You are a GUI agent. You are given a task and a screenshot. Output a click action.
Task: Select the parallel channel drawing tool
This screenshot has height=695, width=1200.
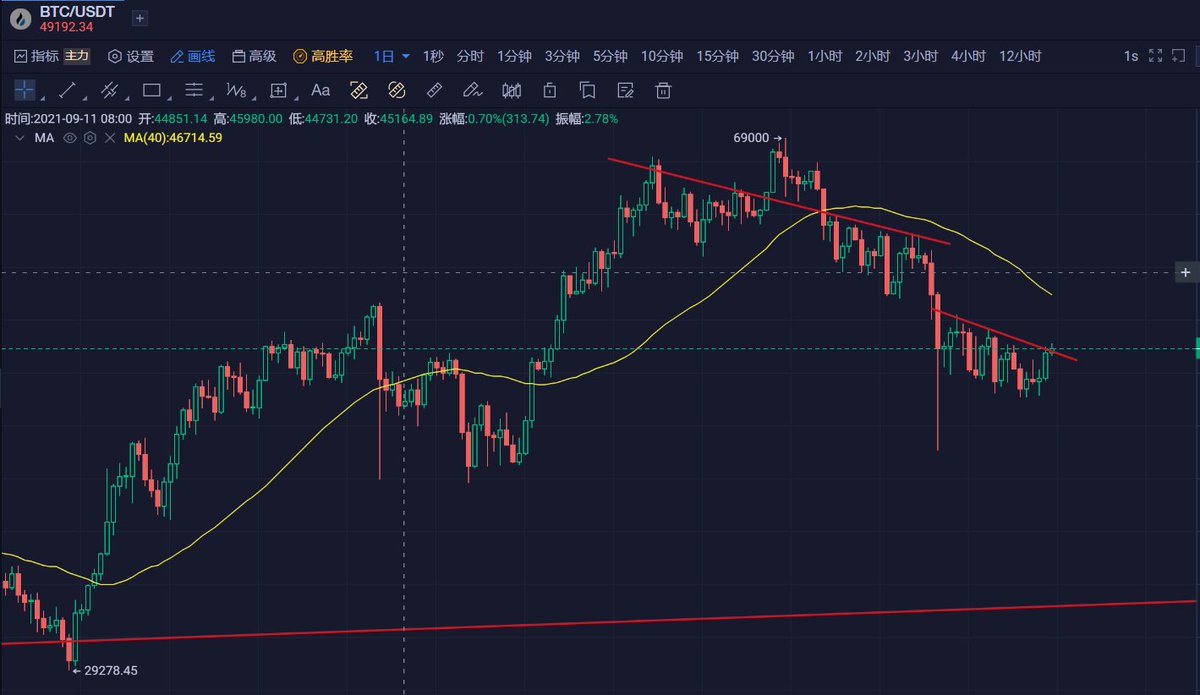click(x=109, y=90)
